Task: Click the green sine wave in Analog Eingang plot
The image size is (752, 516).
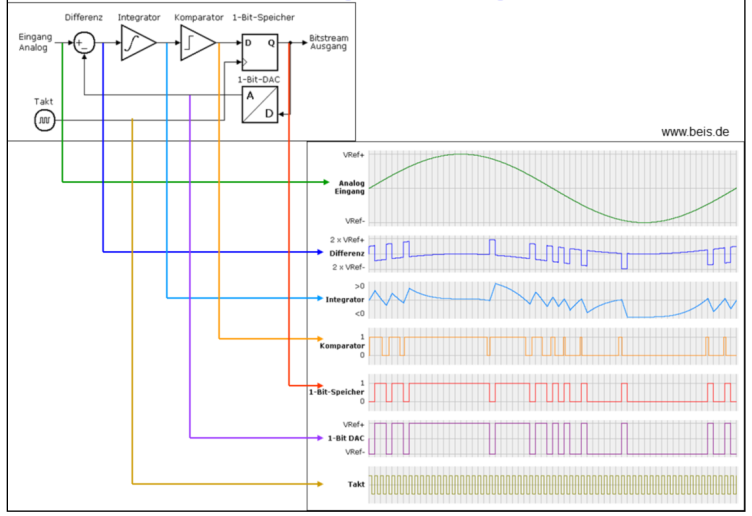Action: (x=460, y=154)
